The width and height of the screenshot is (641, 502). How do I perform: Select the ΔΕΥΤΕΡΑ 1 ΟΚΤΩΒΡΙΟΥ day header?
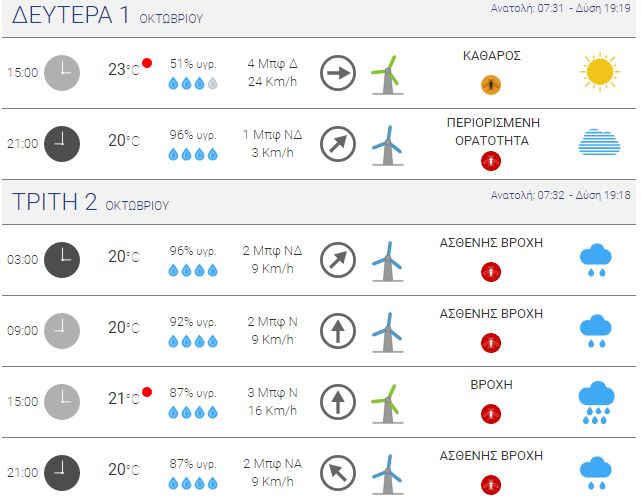(107, 15)
